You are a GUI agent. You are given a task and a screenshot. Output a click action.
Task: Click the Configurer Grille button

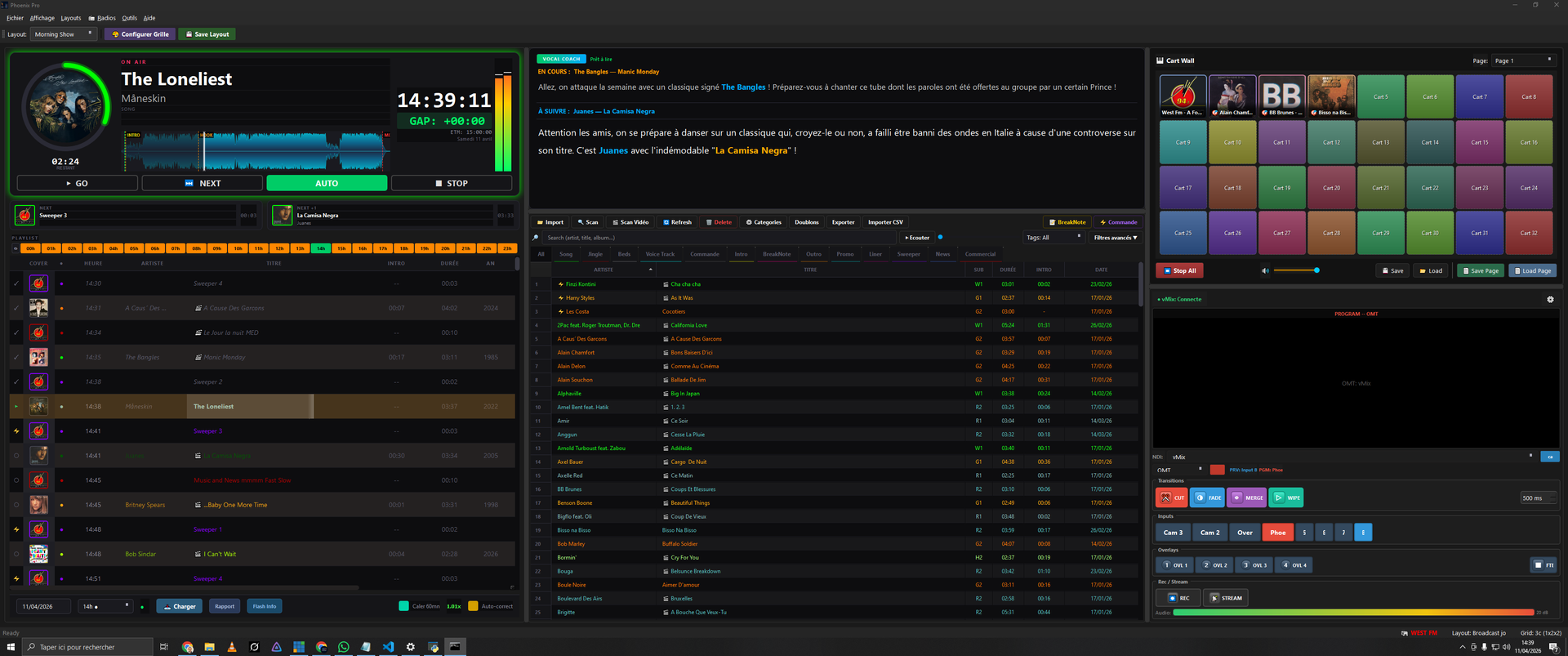coord(140,34)
